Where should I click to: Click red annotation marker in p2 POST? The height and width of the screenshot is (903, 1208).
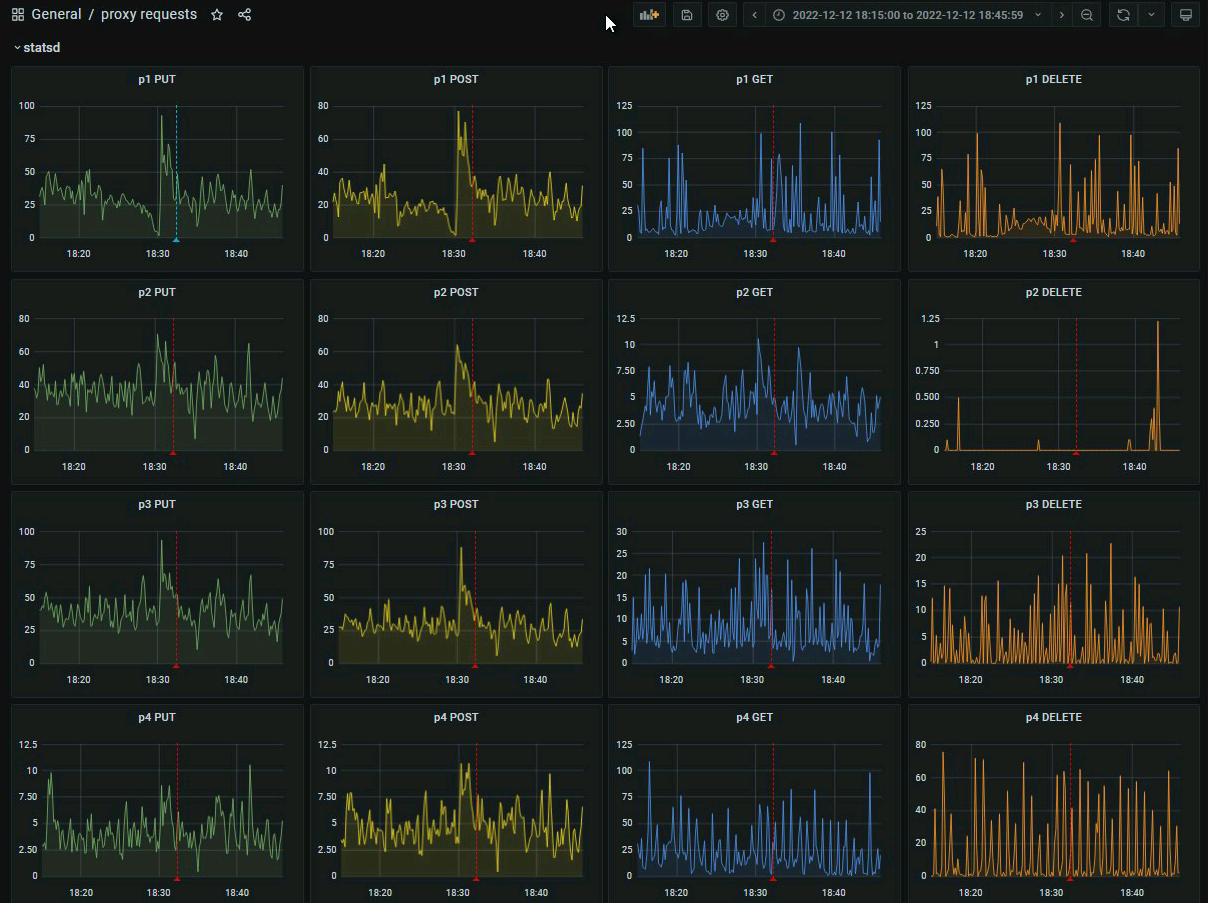pyautogui.click(x=472, y=453)
